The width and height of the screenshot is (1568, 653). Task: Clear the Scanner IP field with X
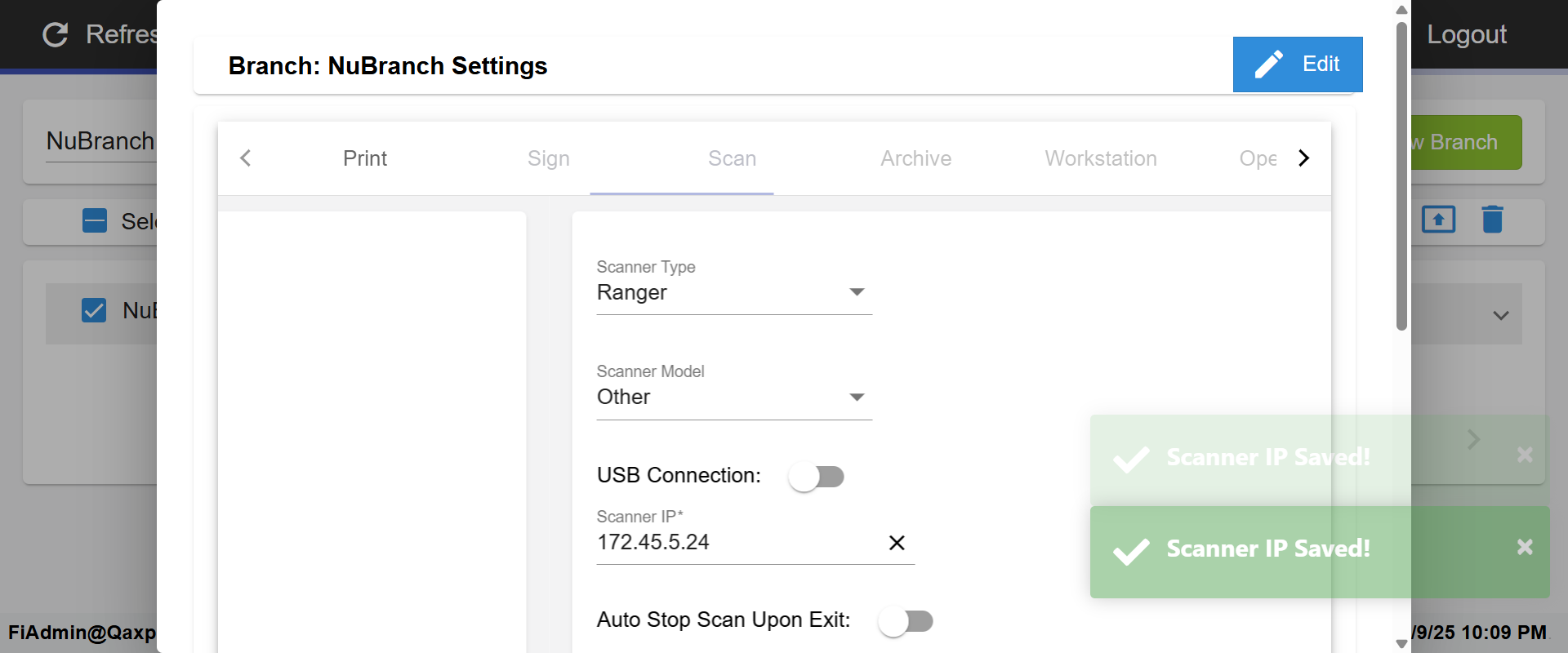point(896,543)
